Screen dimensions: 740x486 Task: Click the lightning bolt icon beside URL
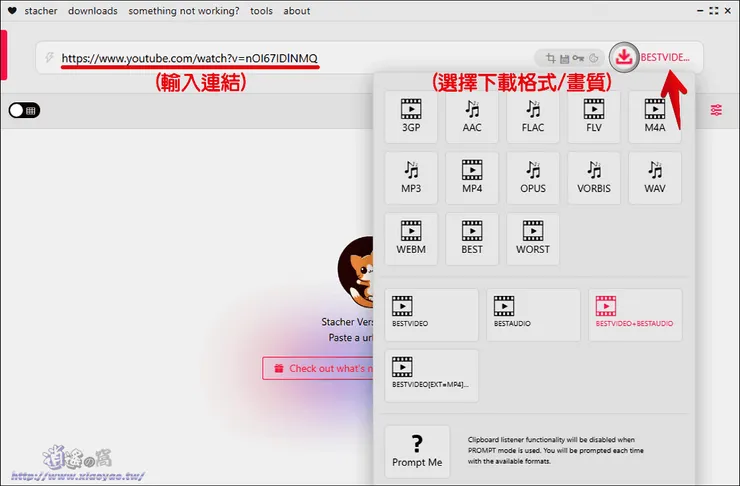tap(49, 58)
